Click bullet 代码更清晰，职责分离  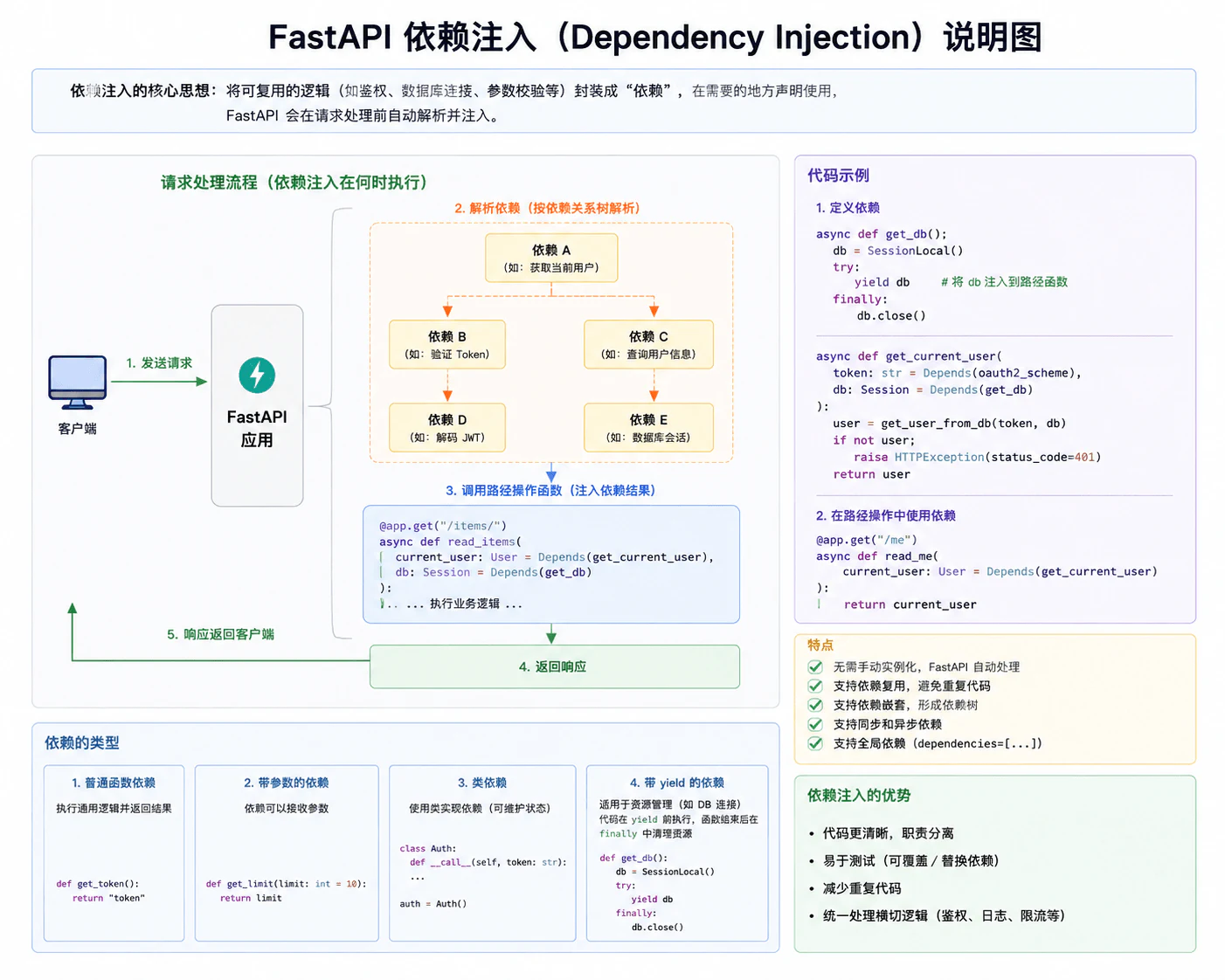889,833
